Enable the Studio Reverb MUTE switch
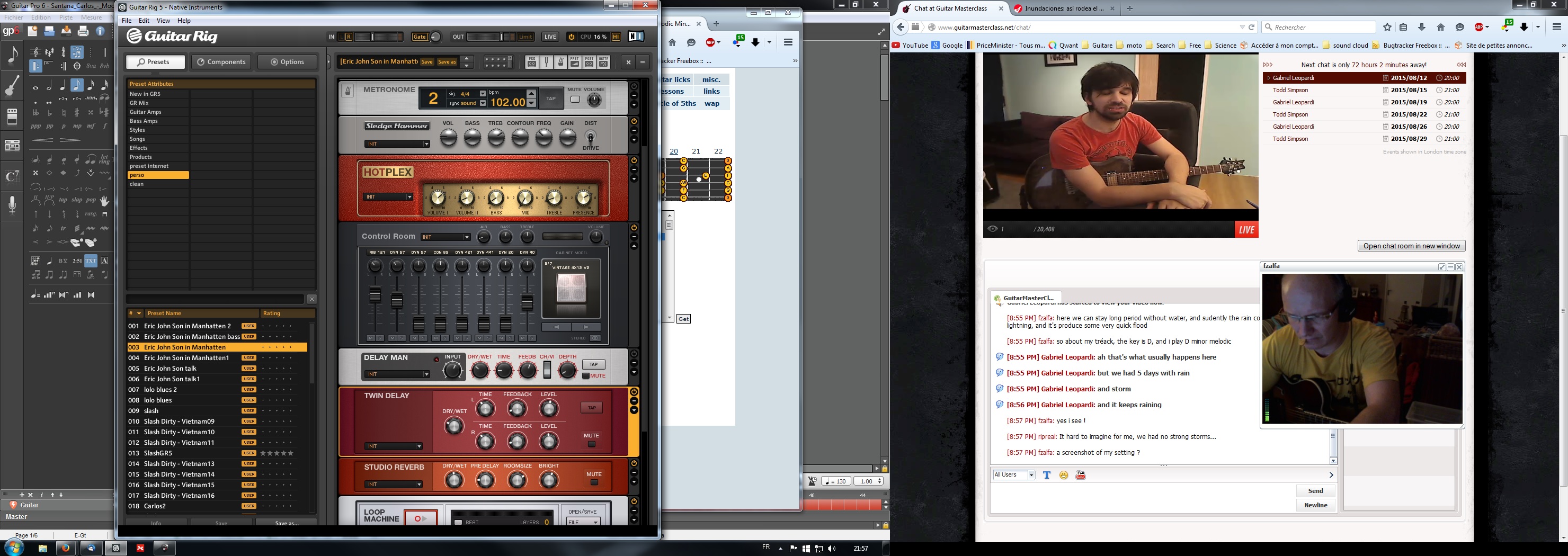Screen dimensions: 1568x556 [594, 482]
